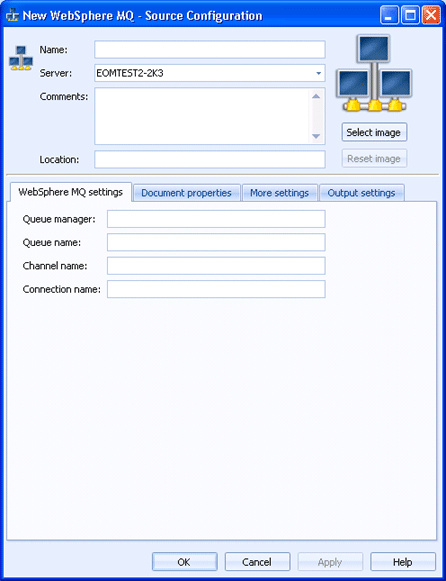Click the Cancel button
This screenshot has width=446, height=581.
coord(257,562)
